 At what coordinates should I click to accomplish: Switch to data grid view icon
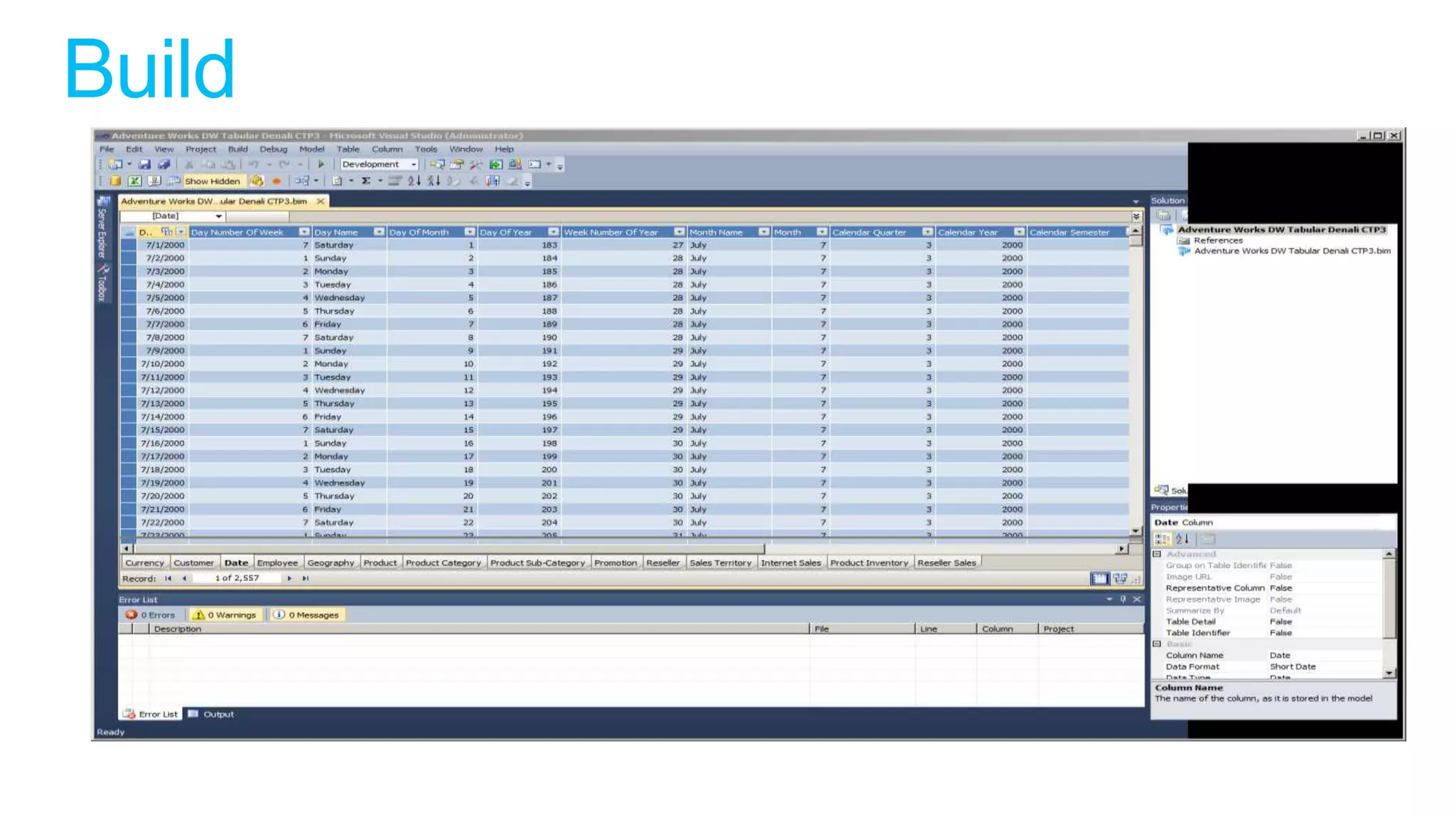1099,579
